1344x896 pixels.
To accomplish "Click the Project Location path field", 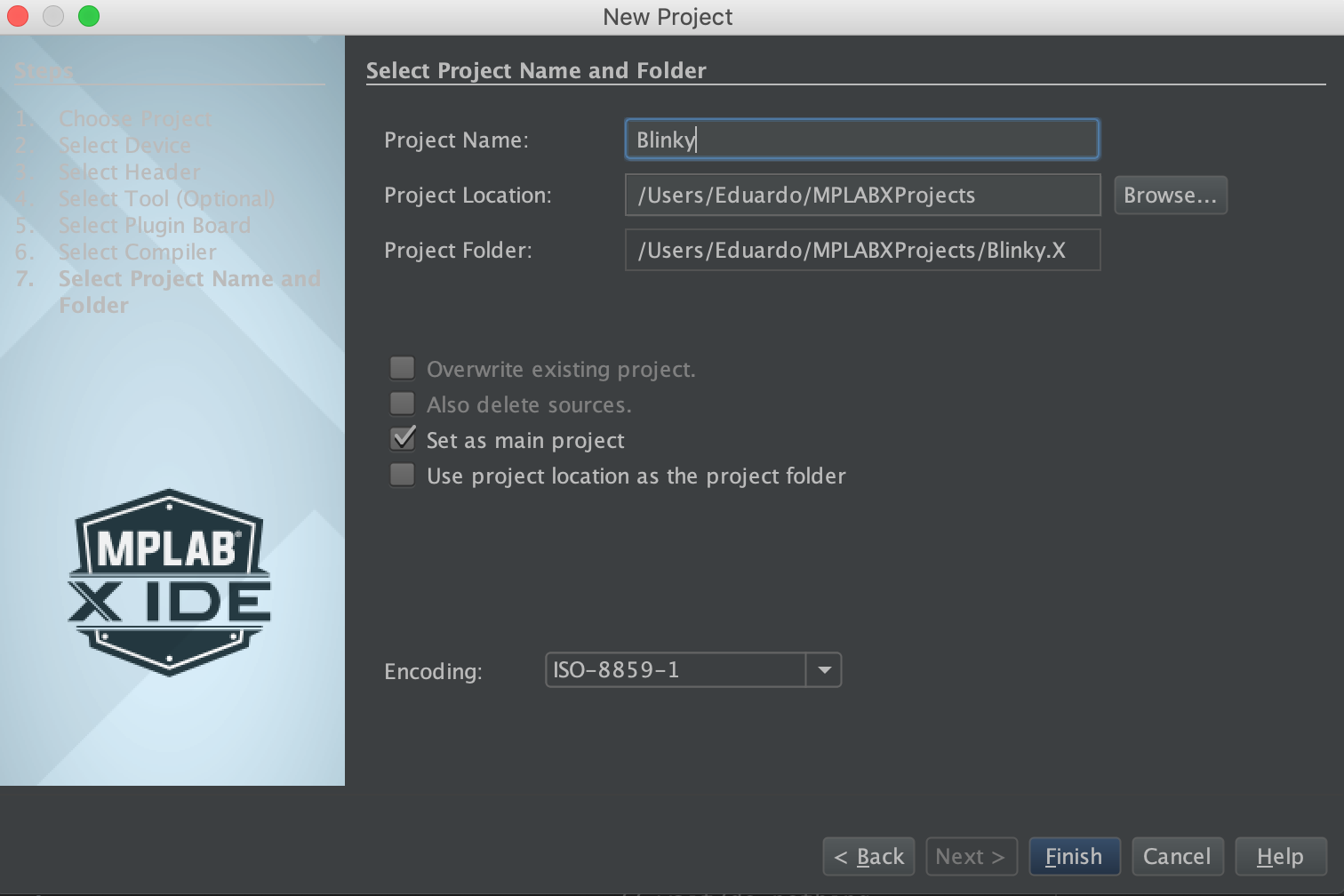I will [862, 196].
